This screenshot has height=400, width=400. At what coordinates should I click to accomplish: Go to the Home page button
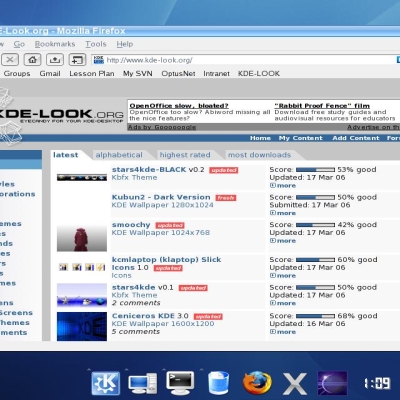tap(32, 60)
